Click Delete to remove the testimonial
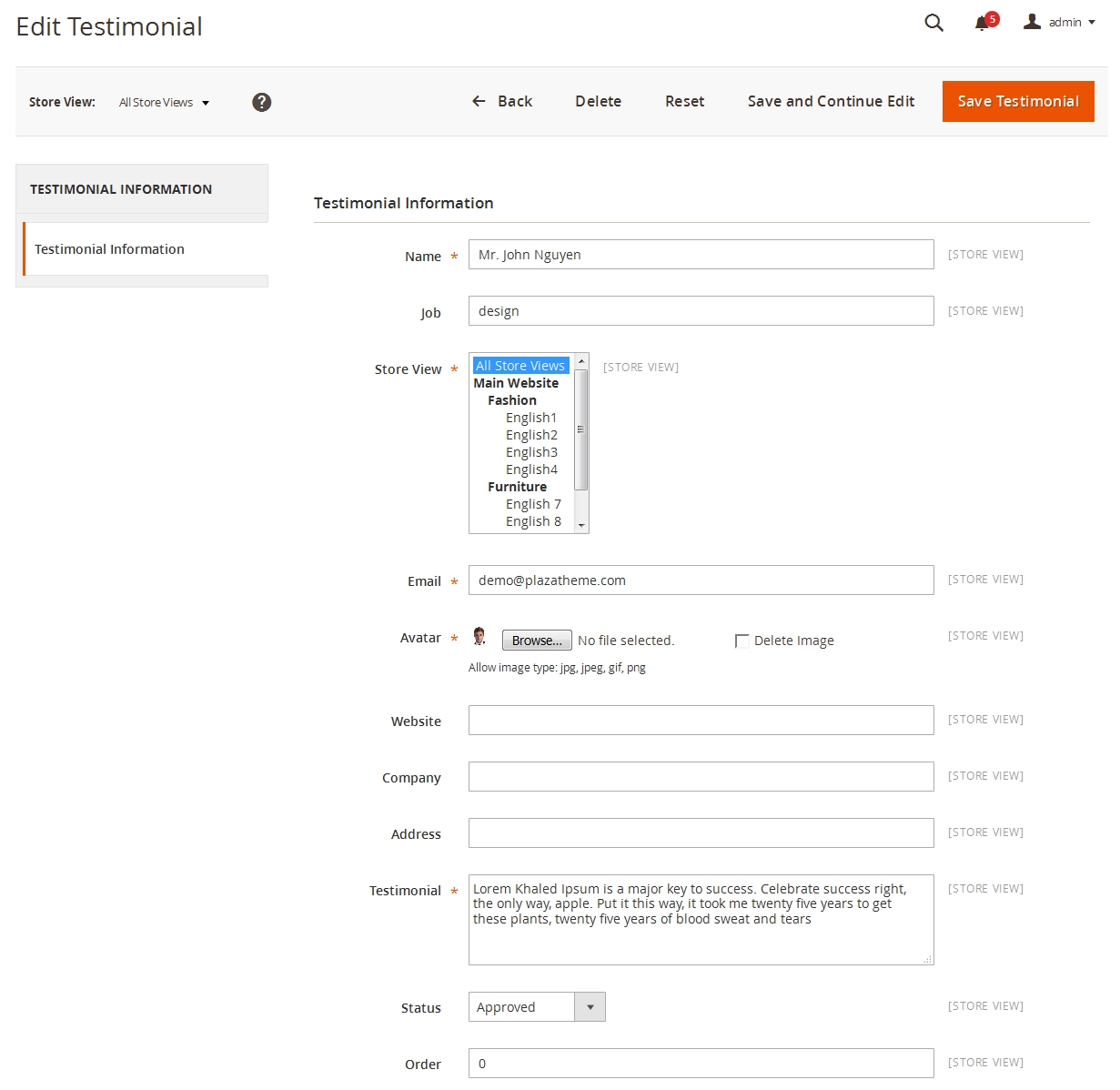 coord(598,101)
